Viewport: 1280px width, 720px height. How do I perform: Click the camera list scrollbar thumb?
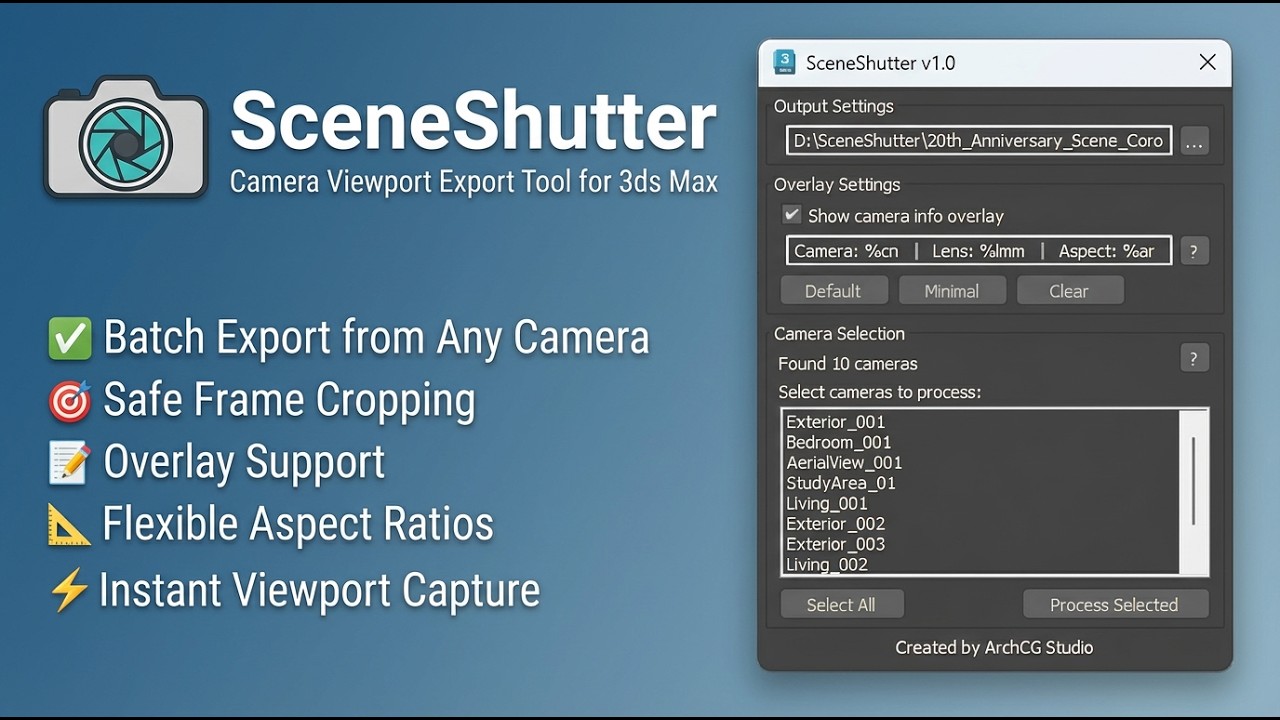[1193, 481]
